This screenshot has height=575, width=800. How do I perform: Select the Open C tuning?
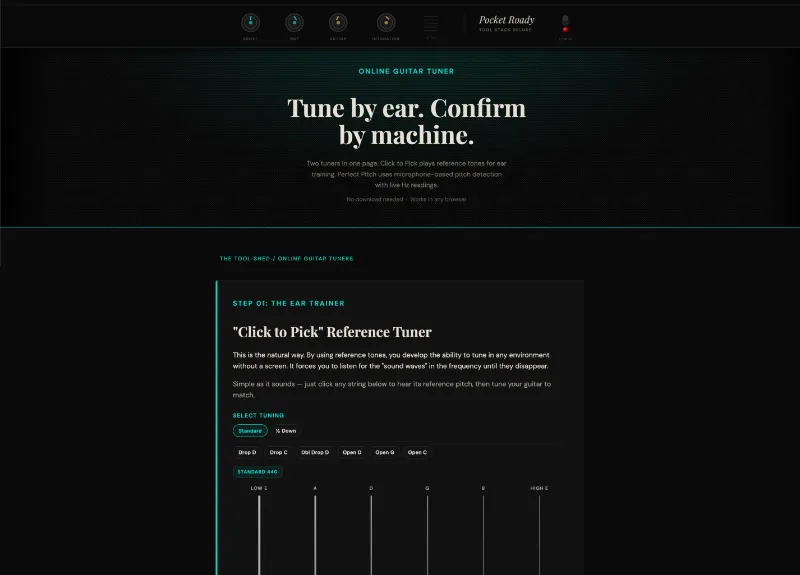coord(417,452)
